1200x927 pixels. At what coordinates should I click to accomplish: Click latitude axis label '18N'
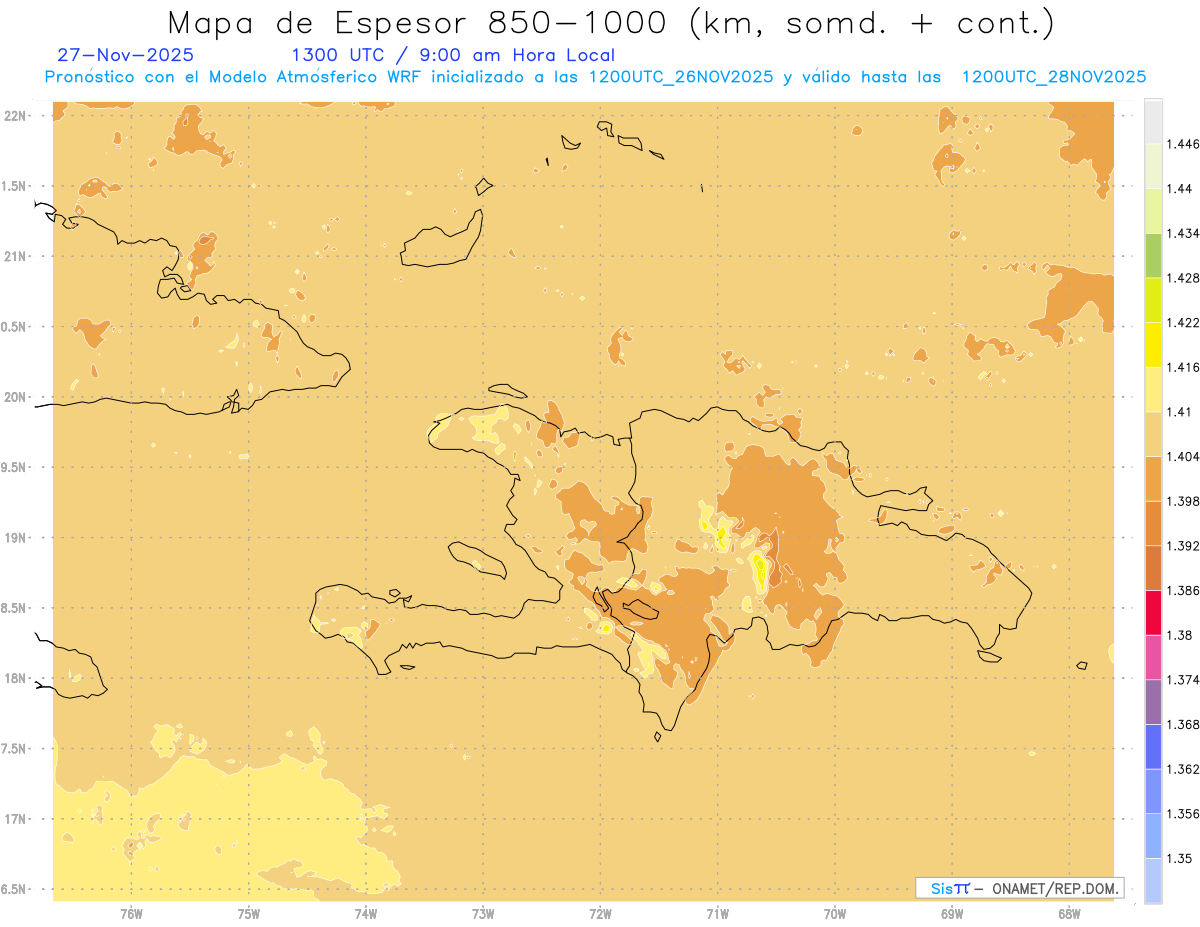point(14,679)
